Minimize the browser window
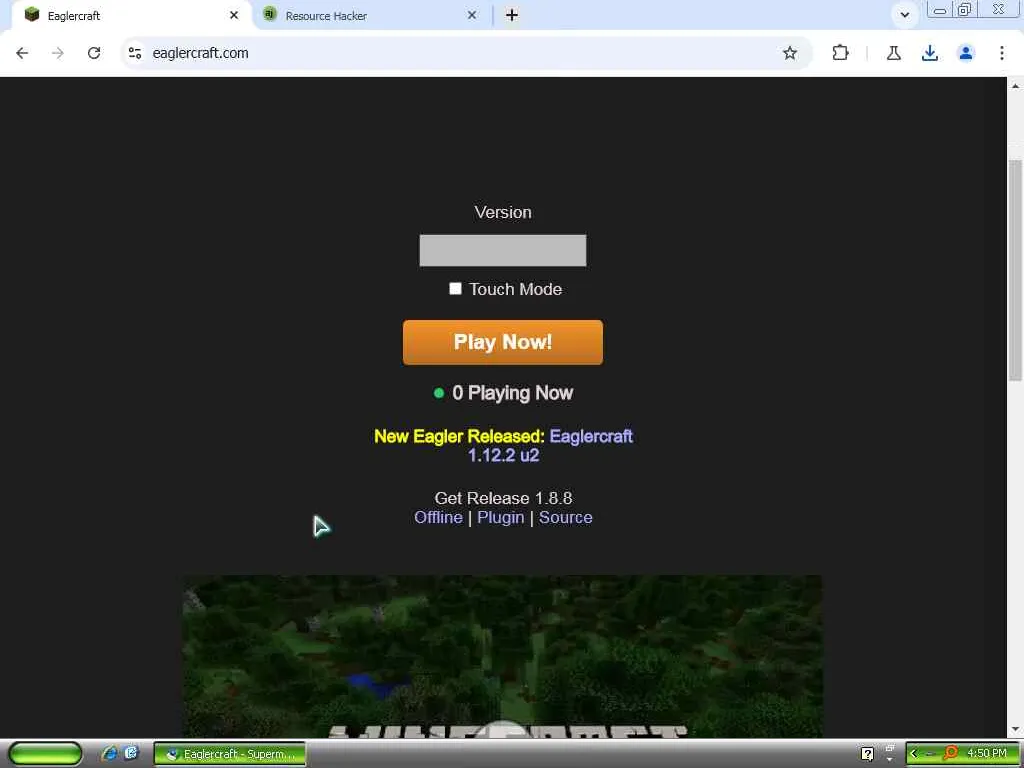This screenshot has height=768, width=1024. pos(940,10)
